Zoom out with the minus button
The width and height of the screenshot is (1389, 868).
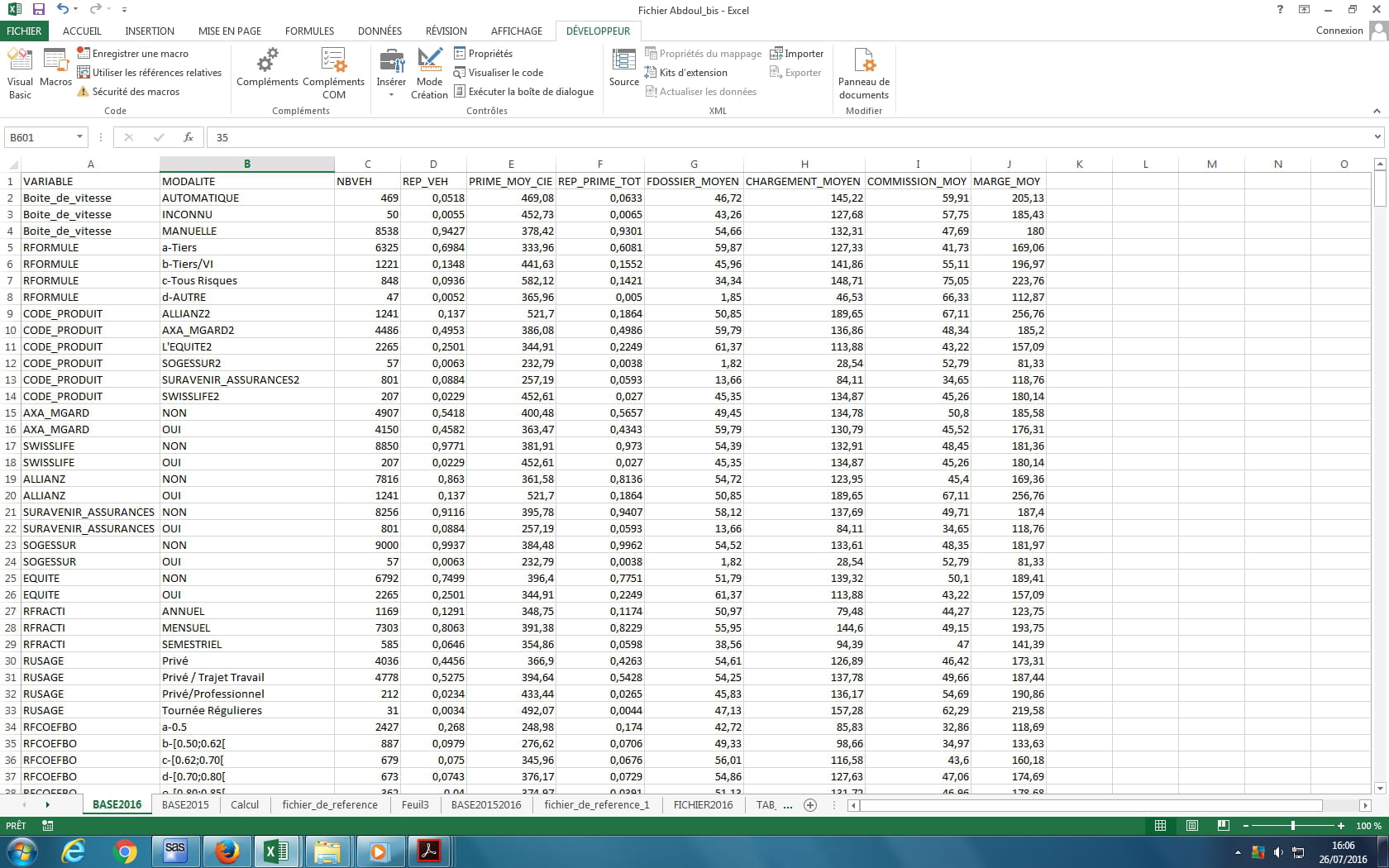point(1246,825)
